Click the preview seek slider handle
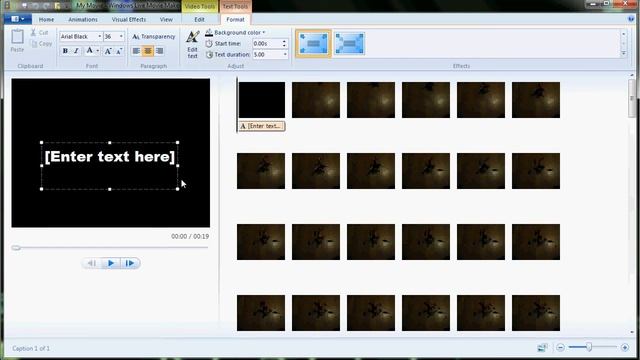Viewport: 640px width, 360px height. [16, 248]
